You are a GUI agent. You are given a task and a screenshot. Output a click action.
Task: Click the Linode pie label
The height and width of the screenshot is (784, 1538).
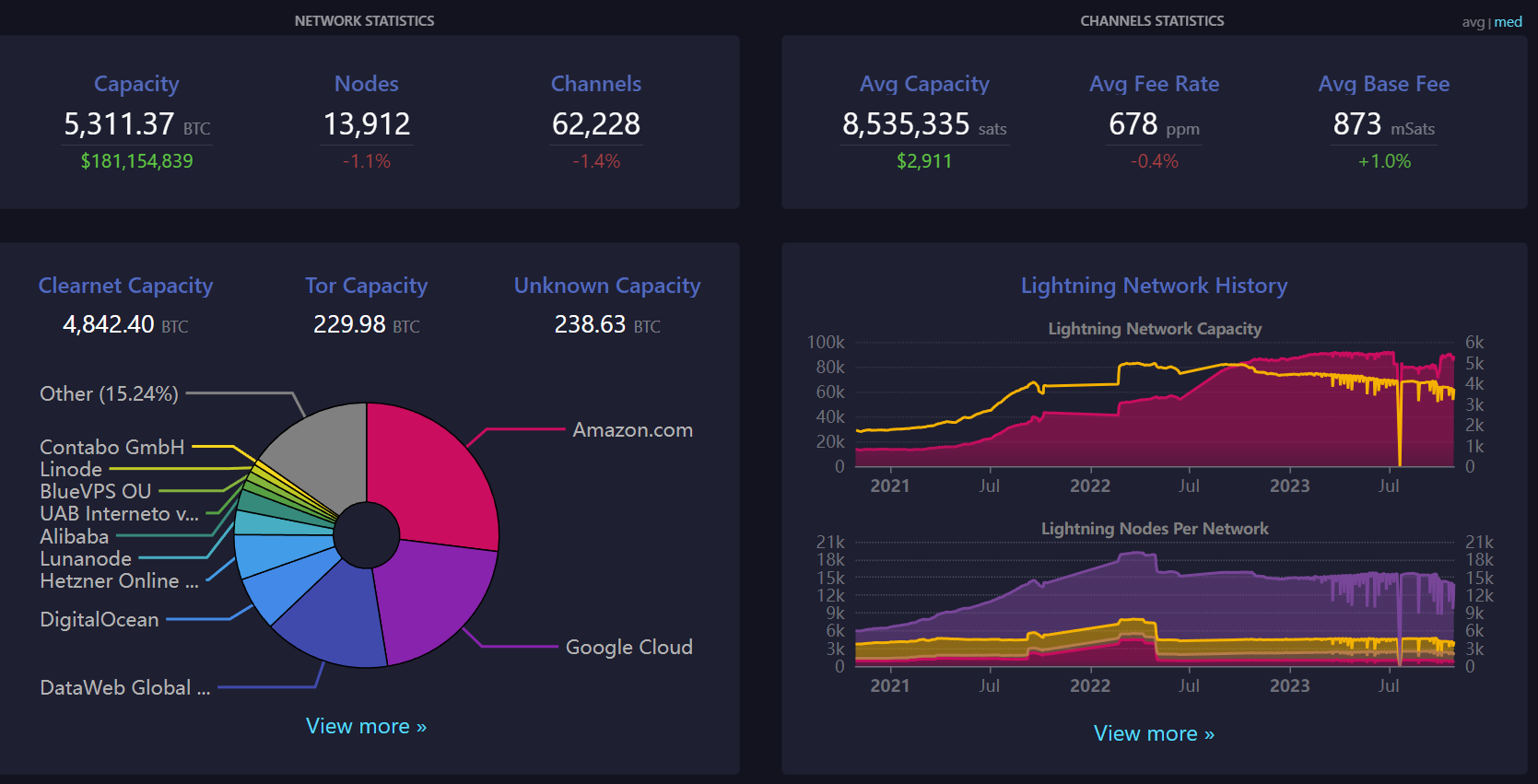(x=71, y=469)
